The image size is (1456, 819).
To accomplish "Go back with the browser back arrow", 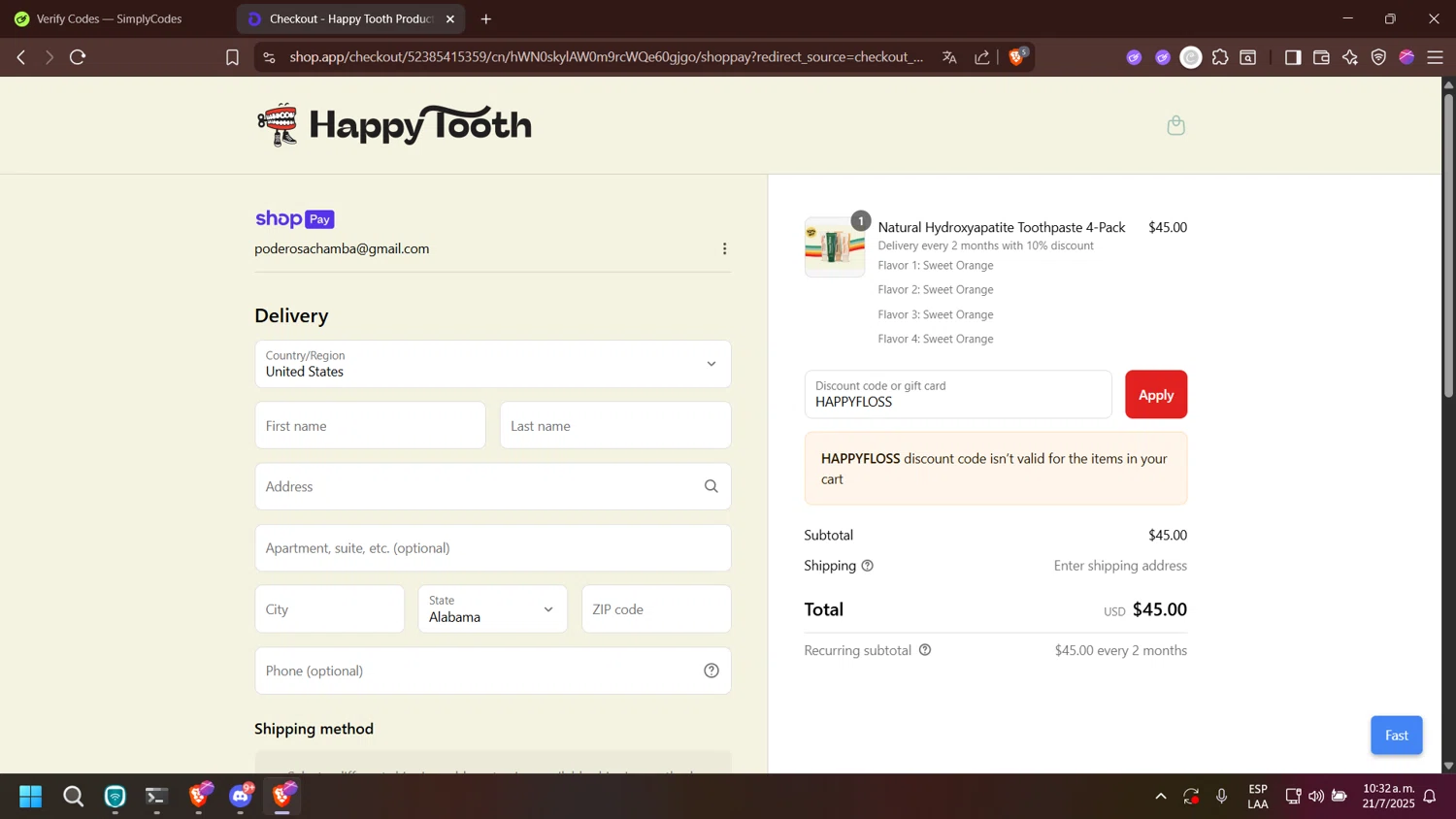I will (x=21, y=57).
